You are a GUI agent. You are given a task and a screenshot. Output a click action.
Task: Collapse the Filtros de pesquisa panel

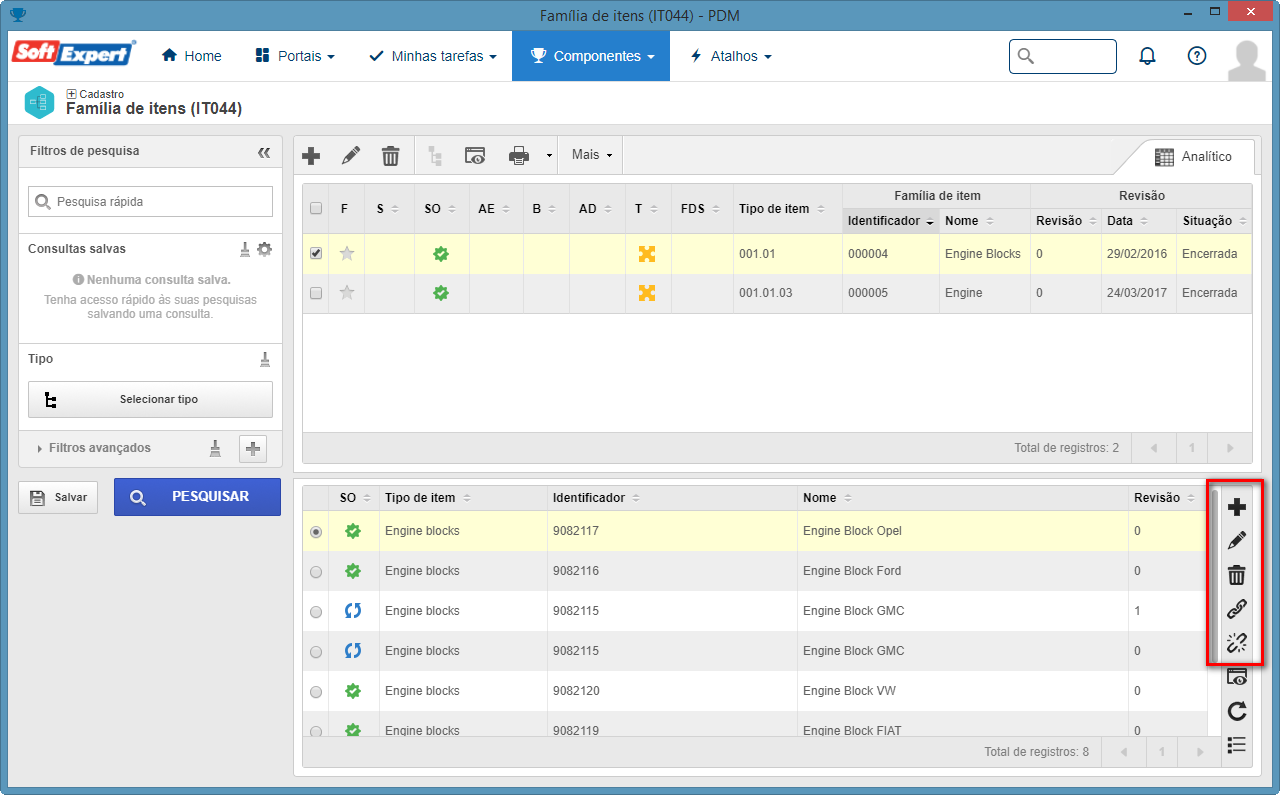[264, 152]
